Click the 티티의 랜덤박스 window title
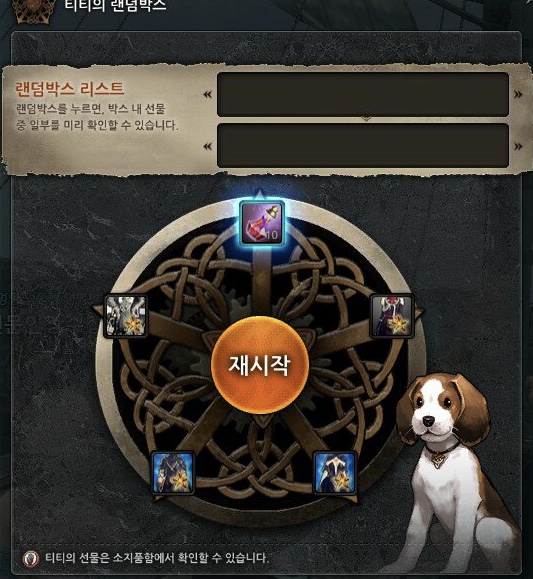Screen dimensions: 533x579 115,5
